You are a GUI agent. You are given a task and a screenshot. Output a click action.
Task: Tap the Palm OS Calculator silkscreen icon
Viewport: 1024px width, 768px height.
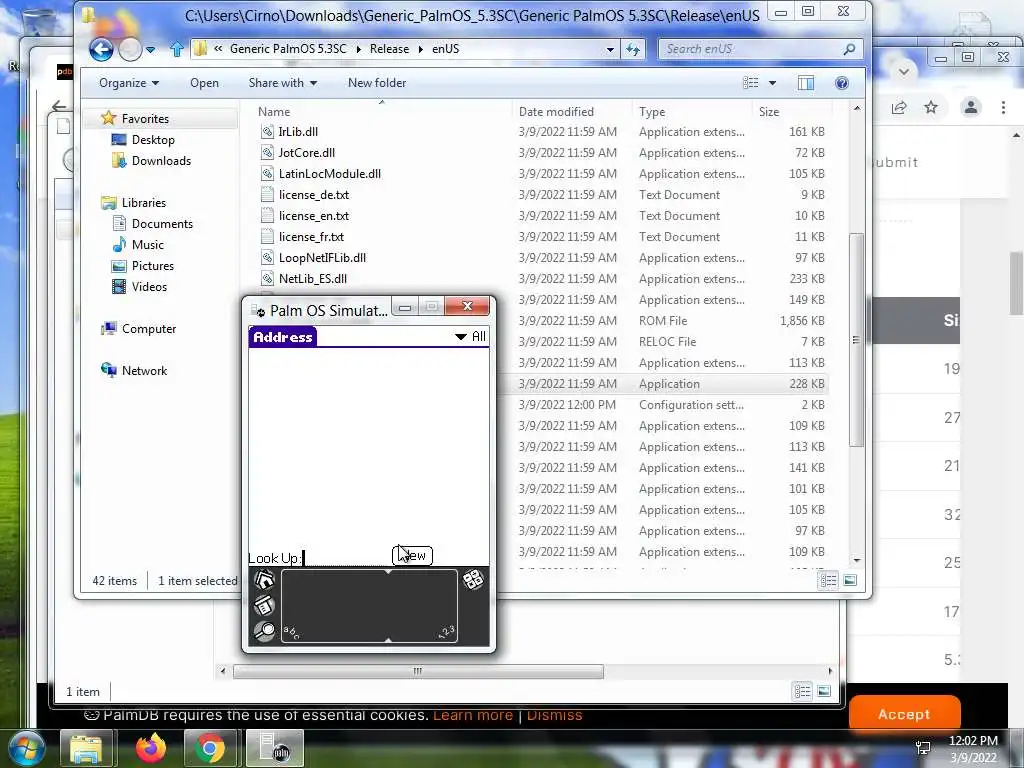point(473,579)
